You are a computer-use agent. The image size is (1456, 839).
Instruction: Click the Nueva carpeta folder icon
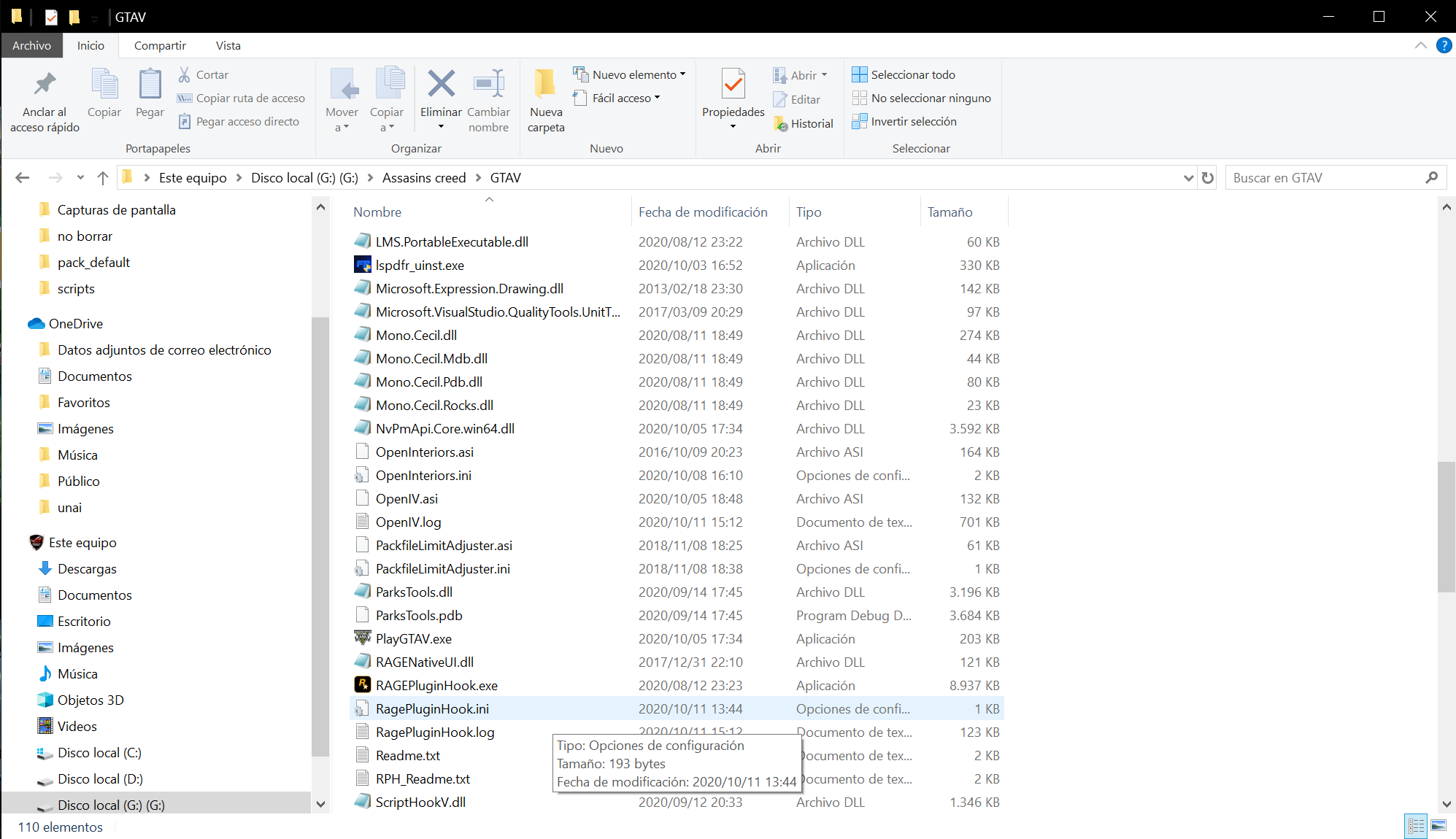tap(545, 85)
